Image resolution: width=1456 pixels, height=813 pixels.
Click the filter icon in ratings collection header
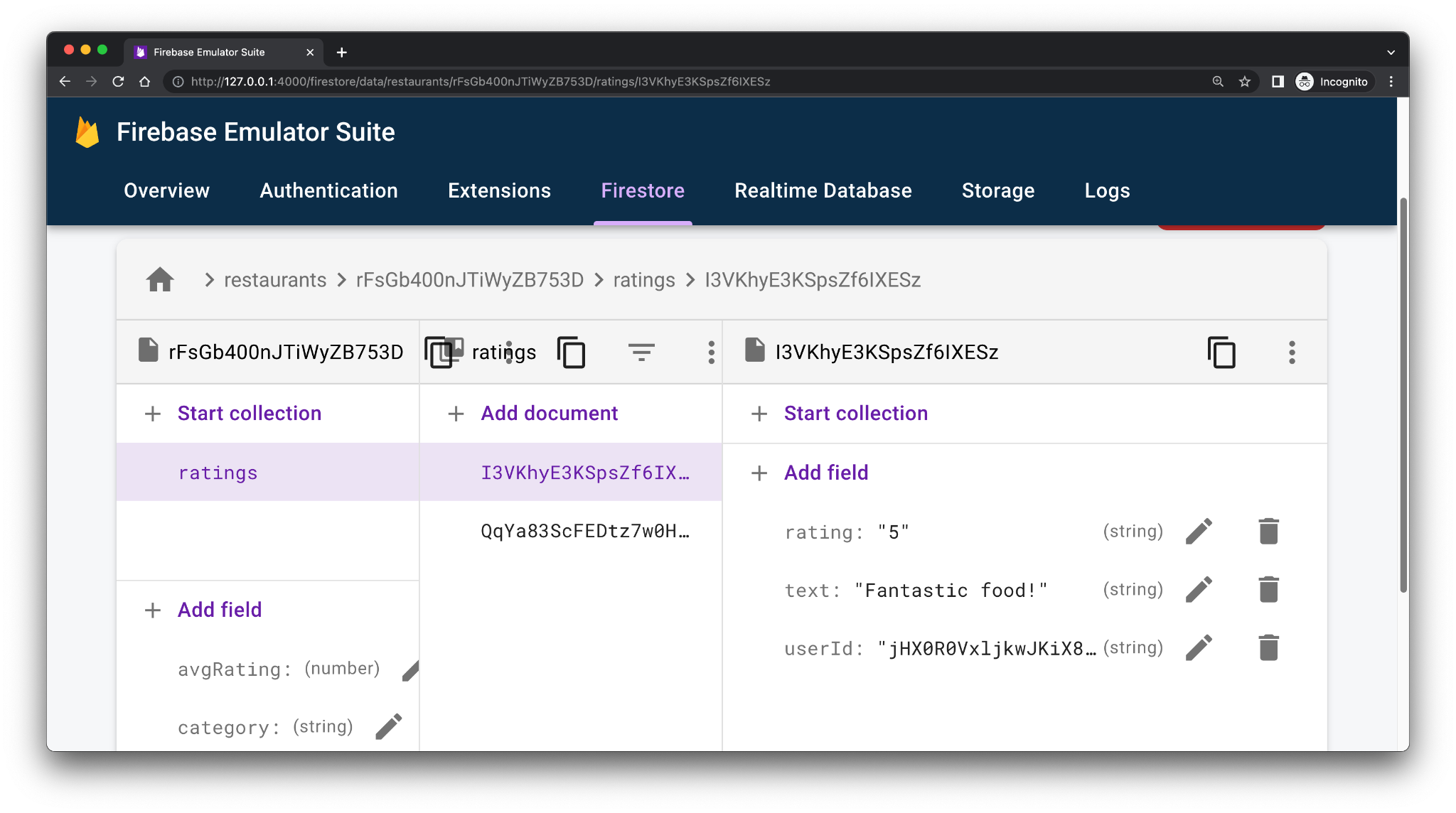click(640, 353)
